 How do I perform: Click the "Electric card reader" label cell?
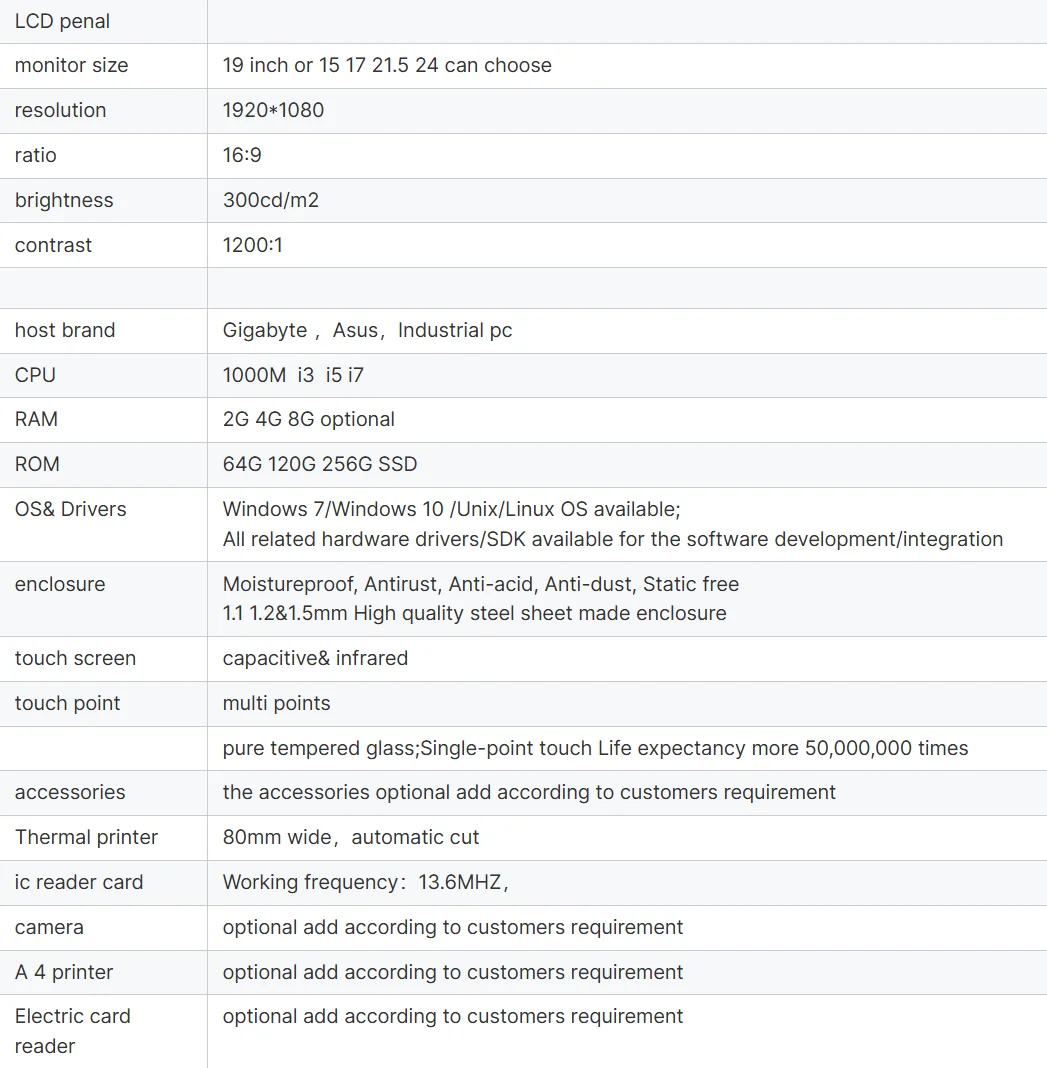coord(72,1031)
